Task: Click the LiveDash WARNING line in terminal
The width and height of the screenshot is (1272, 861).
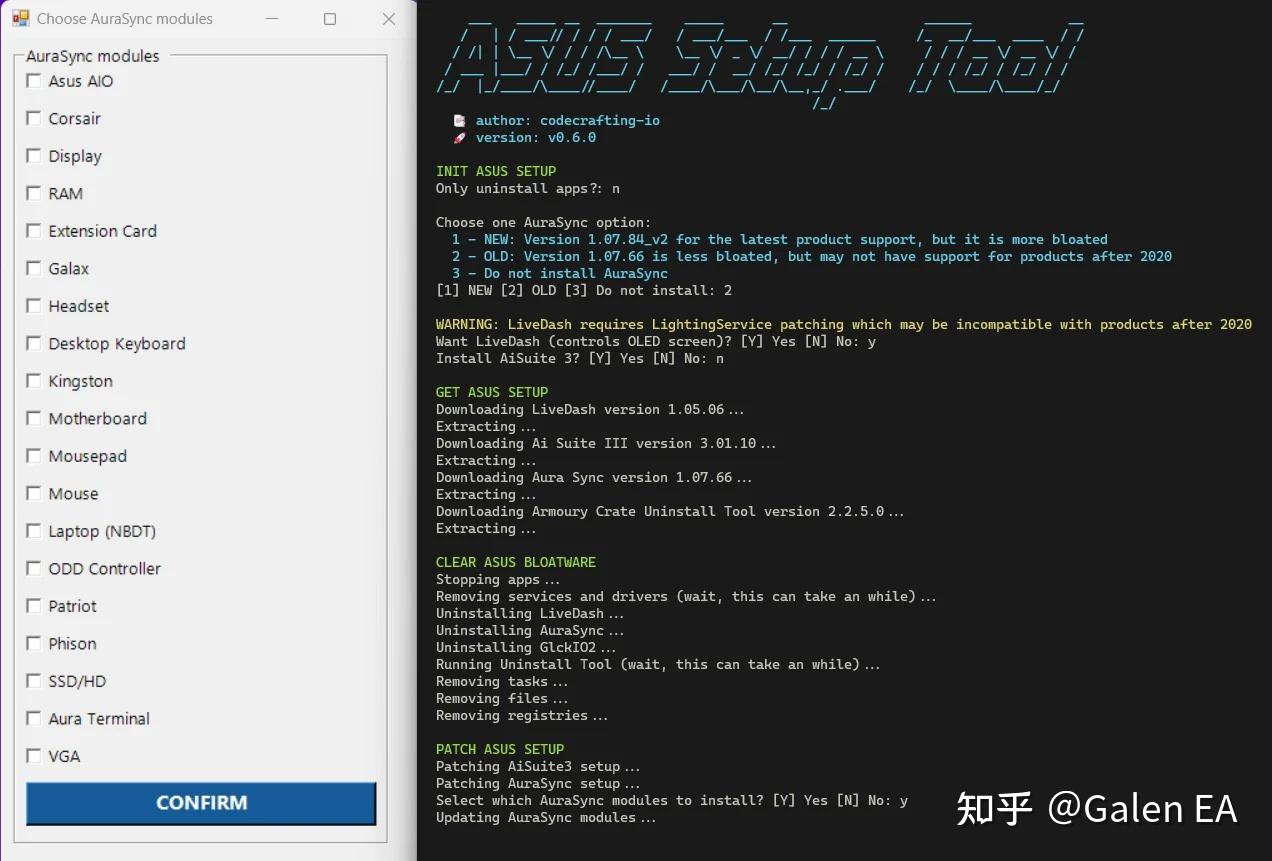Action: coord(844,324)
